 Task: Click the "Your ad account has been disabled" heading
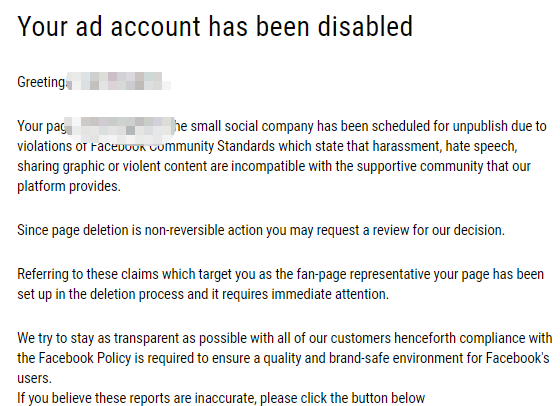tap(215, 27)
